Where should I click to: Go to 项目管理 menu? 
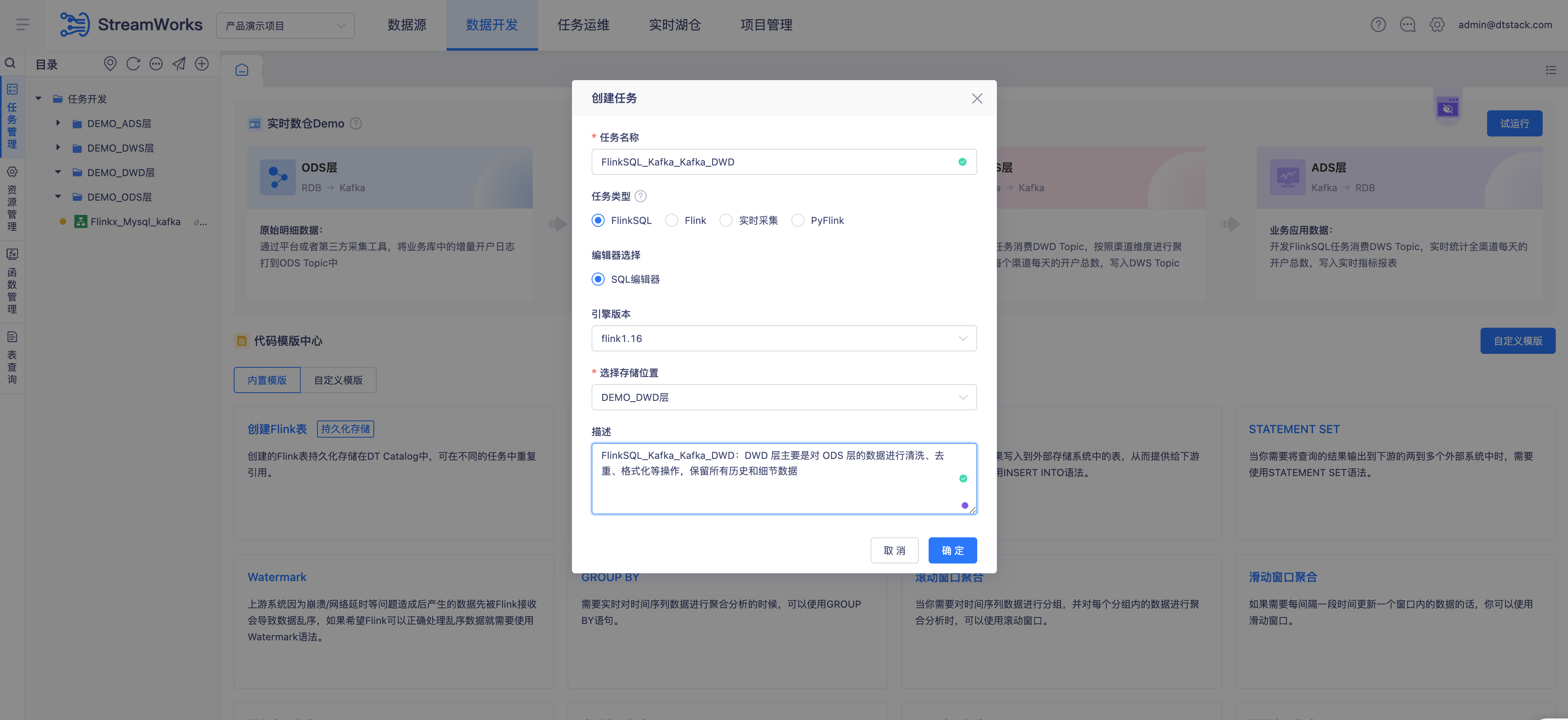[x=766, y=25]
